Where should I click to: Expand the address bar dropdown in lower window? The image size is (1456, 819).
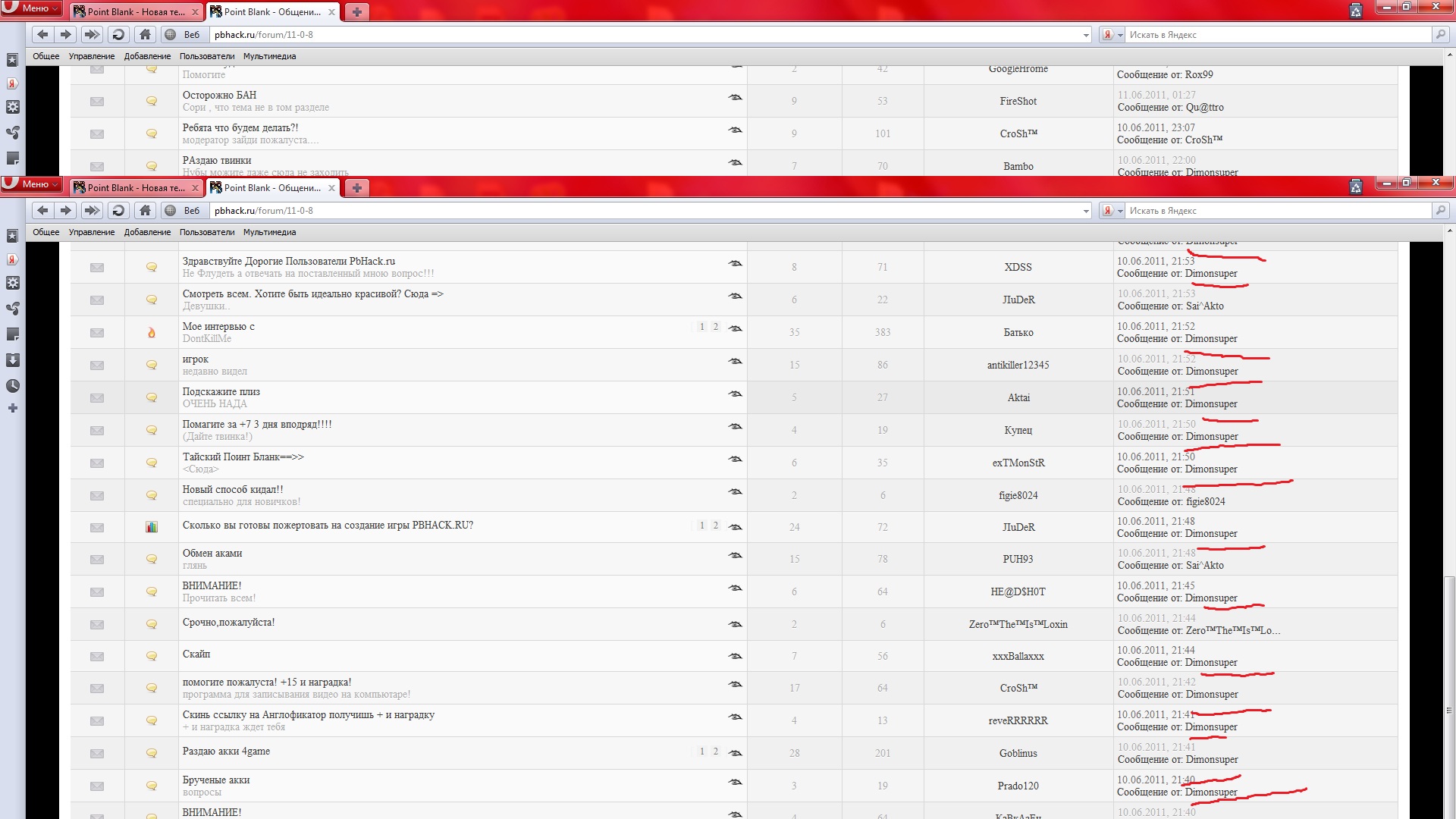(x=1086, y=211)
